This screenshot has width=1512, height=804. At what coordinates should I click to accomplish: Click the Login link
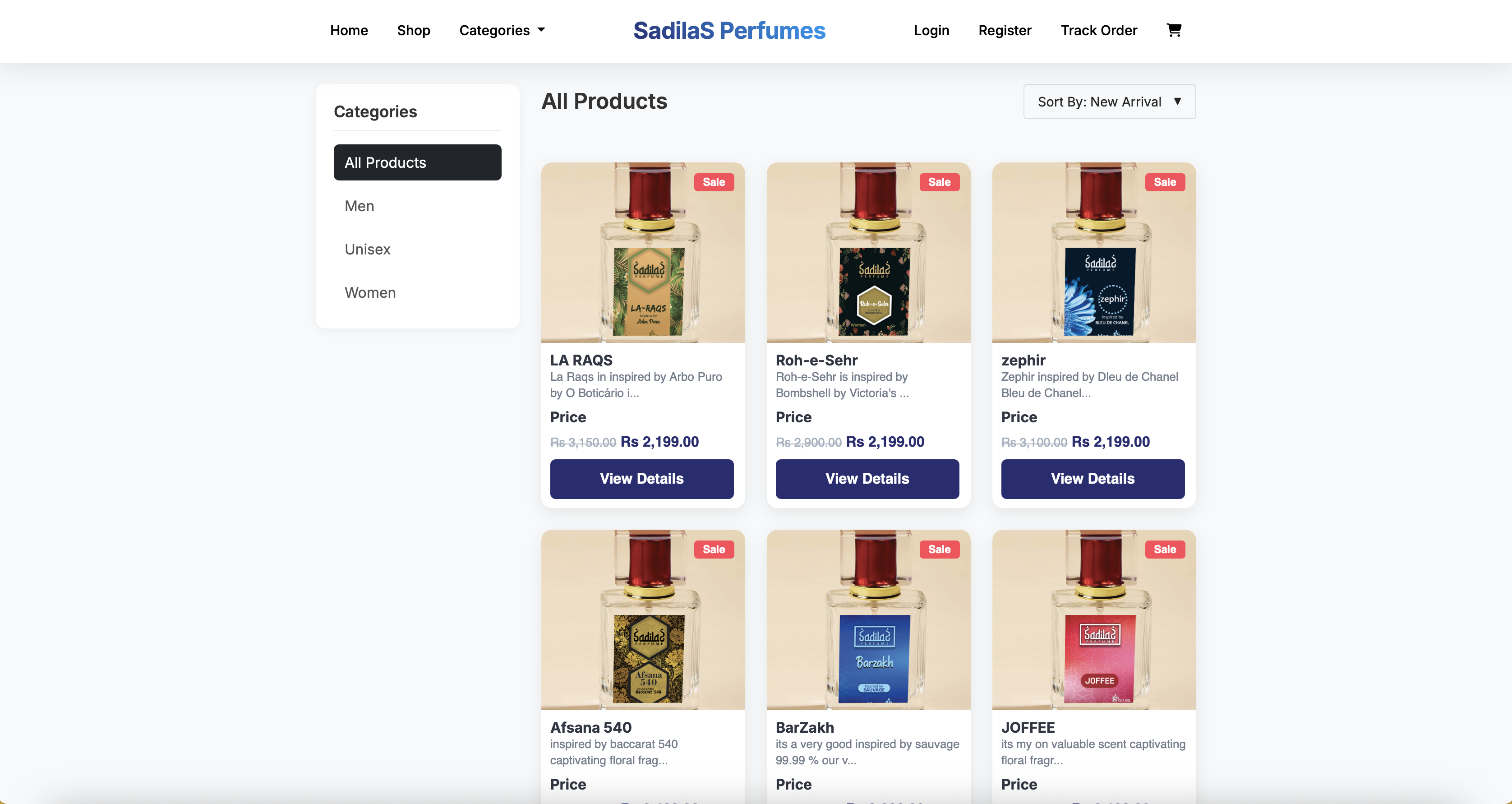pyautogui.click(x=931, y=31)
